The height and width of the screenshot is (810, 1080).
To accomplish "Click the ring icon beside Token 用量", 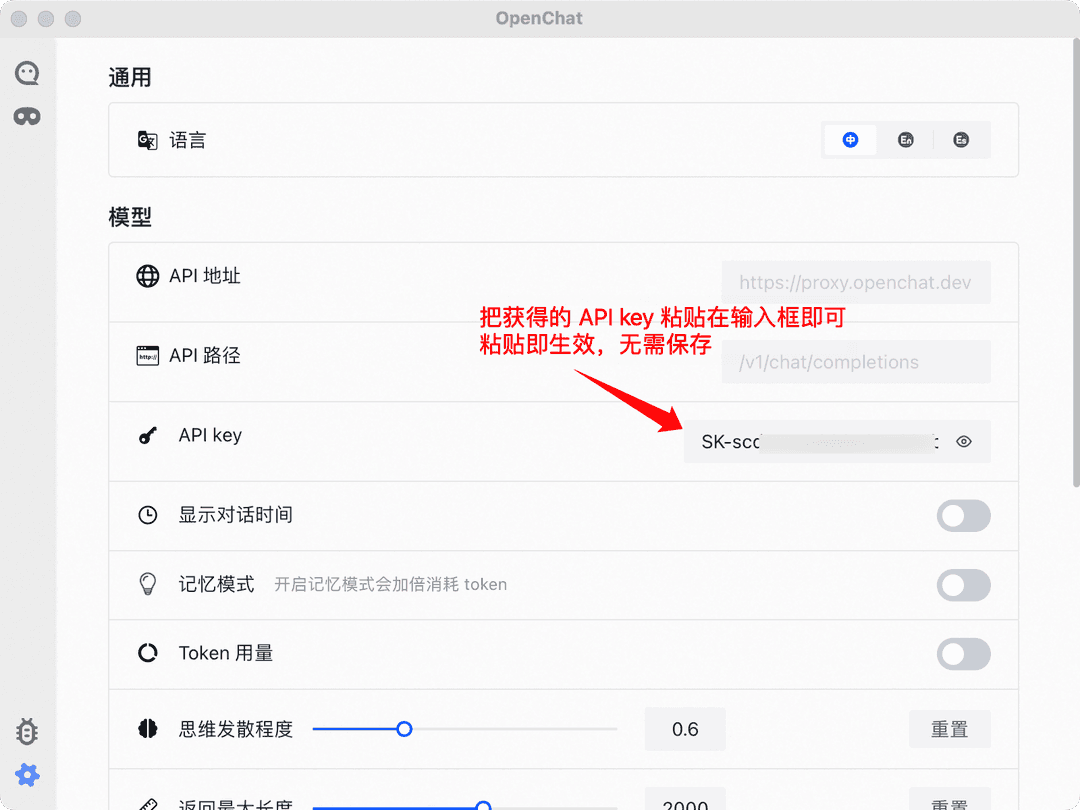I will 147,653.
